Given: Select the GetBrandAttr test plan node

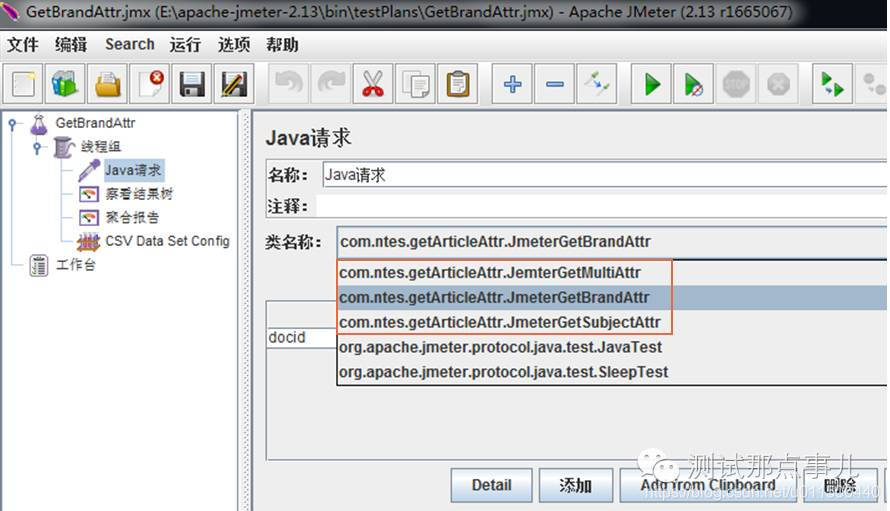Looking at the screenshot, I should coord(95,123).
